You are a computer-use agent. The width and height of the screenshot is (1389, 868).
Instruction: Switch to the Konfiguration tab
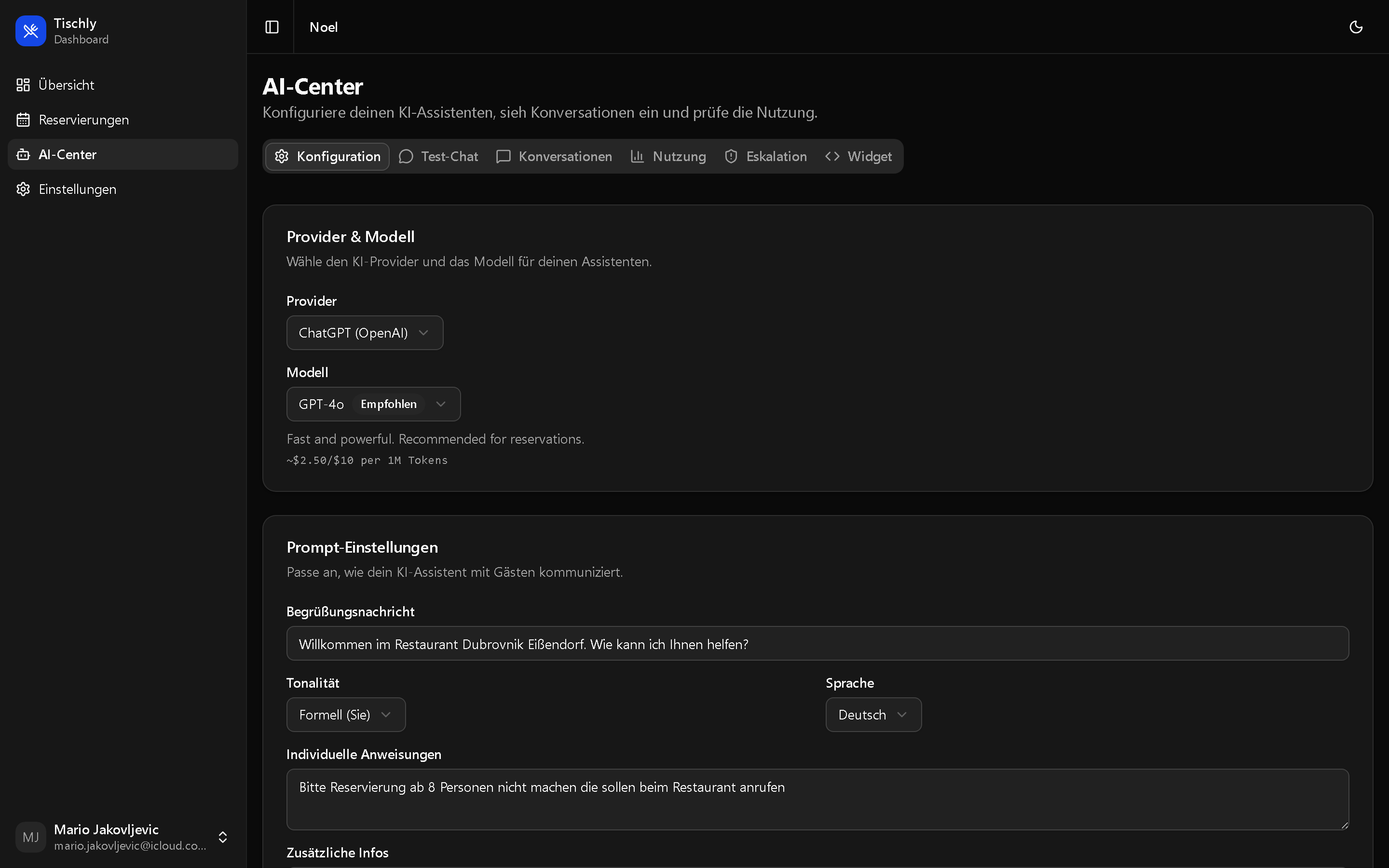point(327,156)
